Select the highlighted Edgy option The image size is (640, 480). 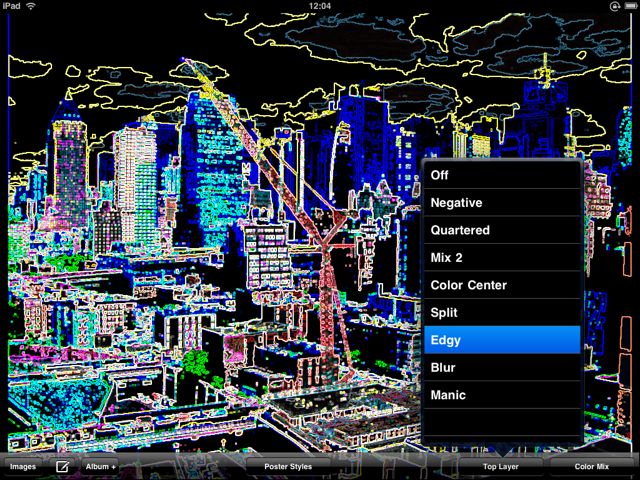point(502,340)
